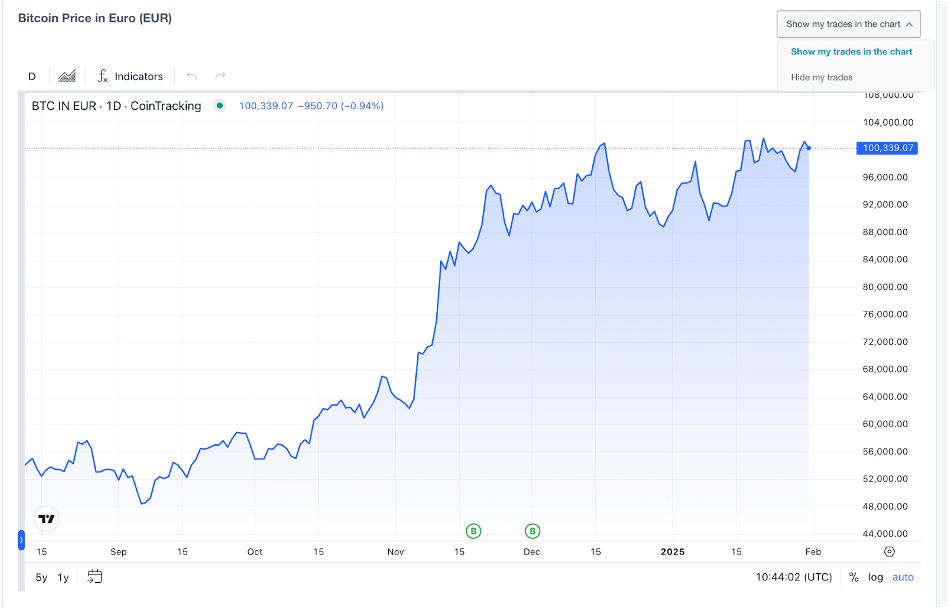Open time axis settings gear icon

pos(889,551)
